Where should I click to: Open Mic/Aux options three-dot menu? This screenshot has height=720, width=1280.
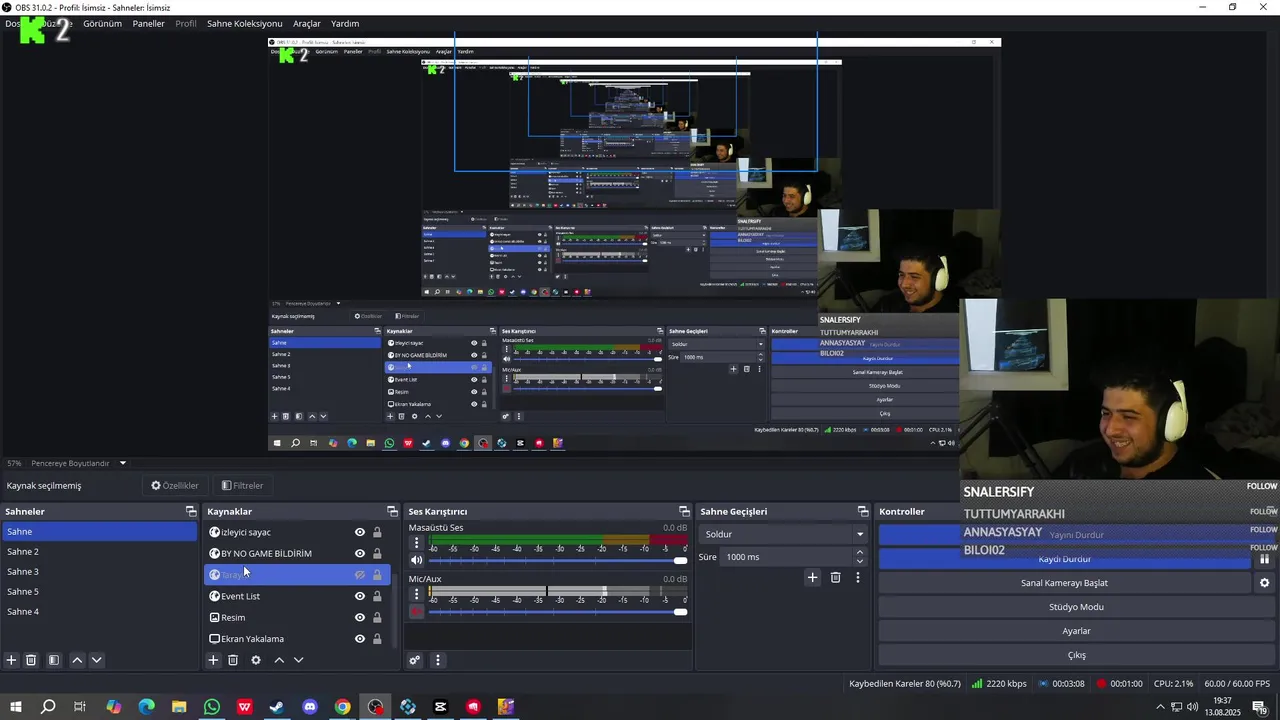click(417, 594)
